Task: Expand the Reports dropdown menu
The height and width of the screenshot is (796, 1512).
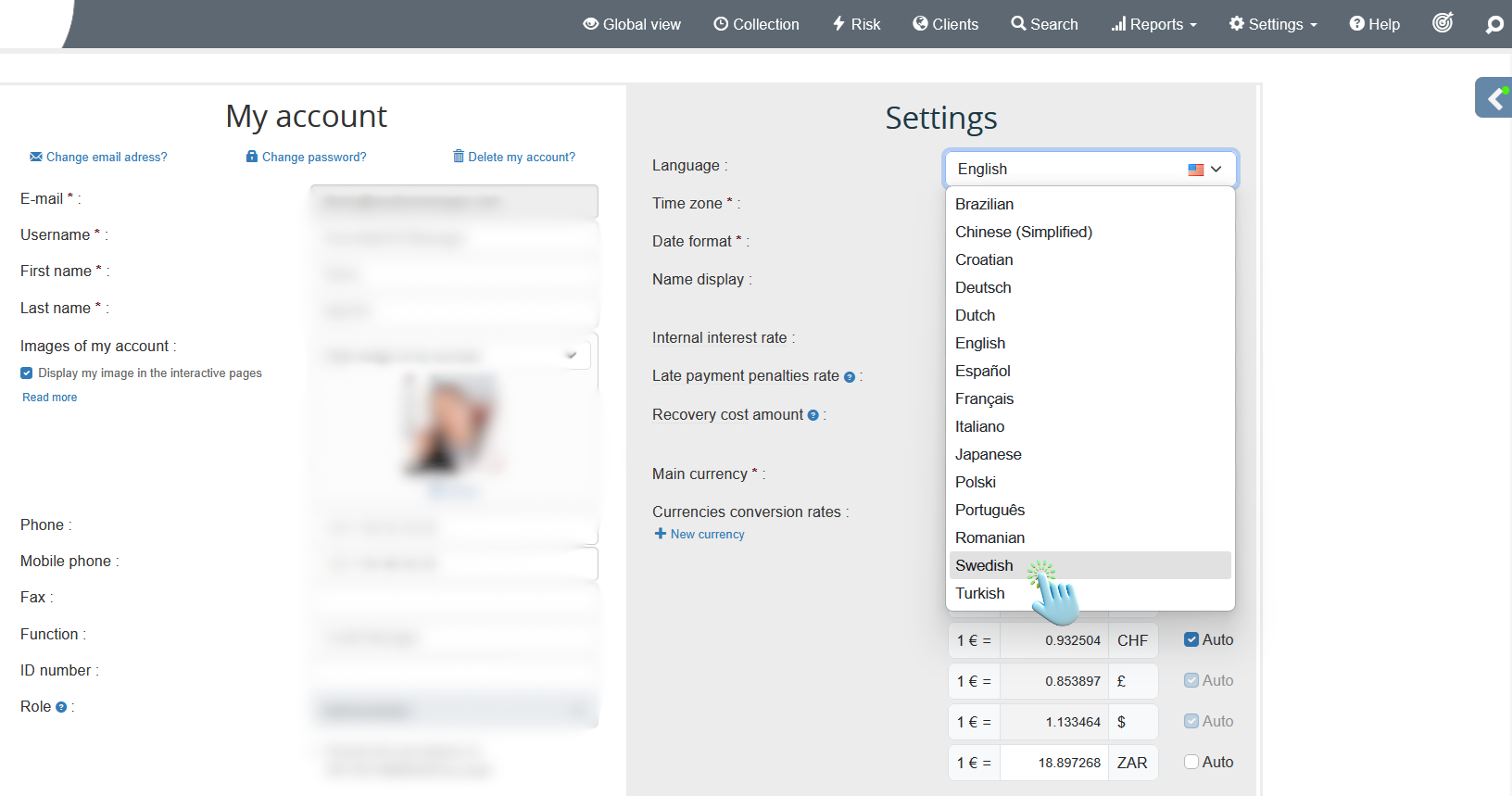Action: (1153, 24)
